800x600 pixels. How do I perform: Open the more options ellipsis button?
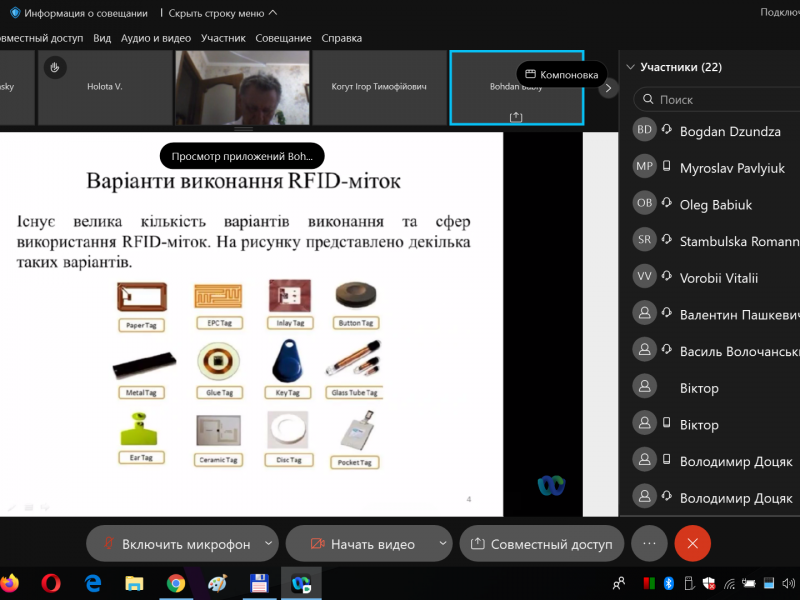(649, 543)
